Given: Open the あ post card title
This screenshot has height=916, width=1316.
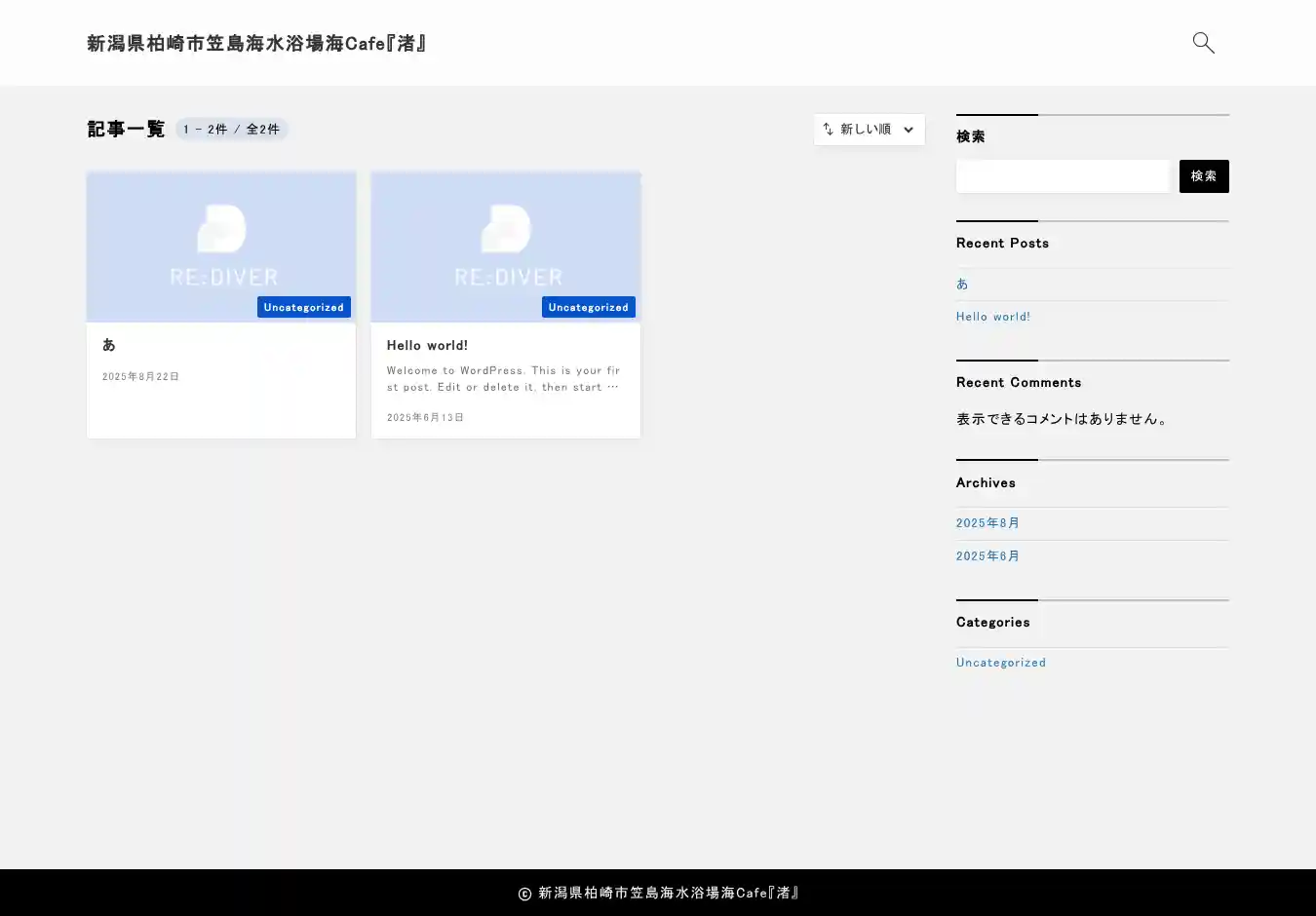Looking at the screenshot, I should pyautogui.click(x=109, y=345).
